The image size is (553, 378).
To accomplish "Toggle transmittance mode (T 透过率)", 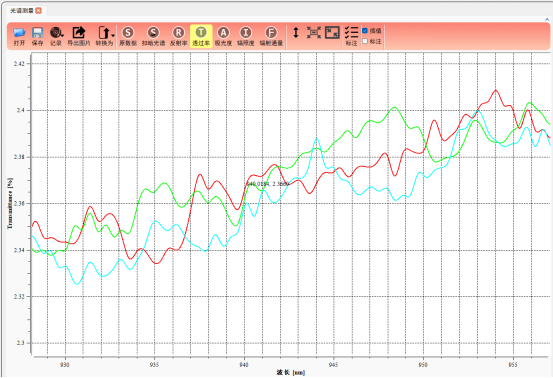I will 201,36.
